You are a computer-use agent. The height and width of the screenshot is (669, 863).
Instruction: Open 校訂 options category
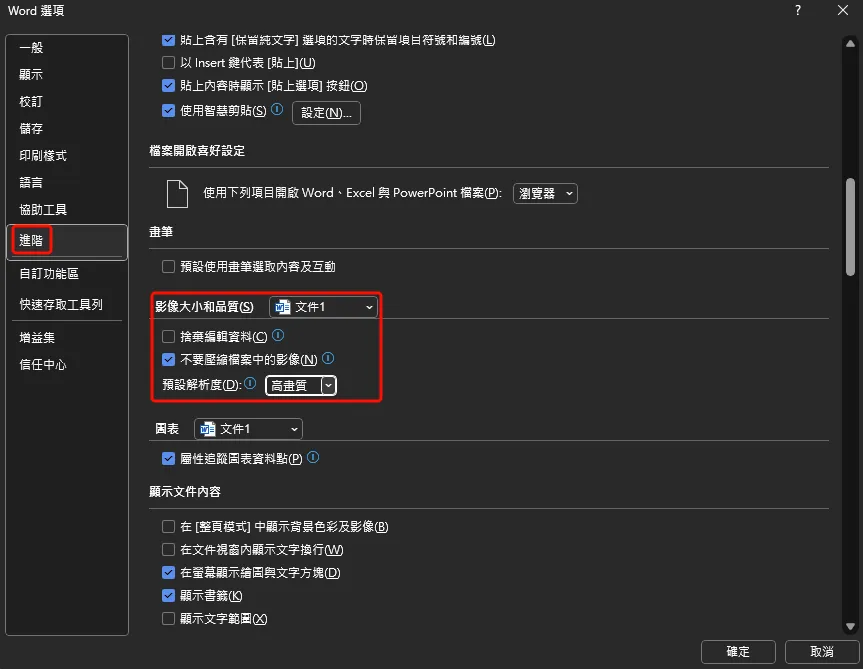(x=67, y=102)
